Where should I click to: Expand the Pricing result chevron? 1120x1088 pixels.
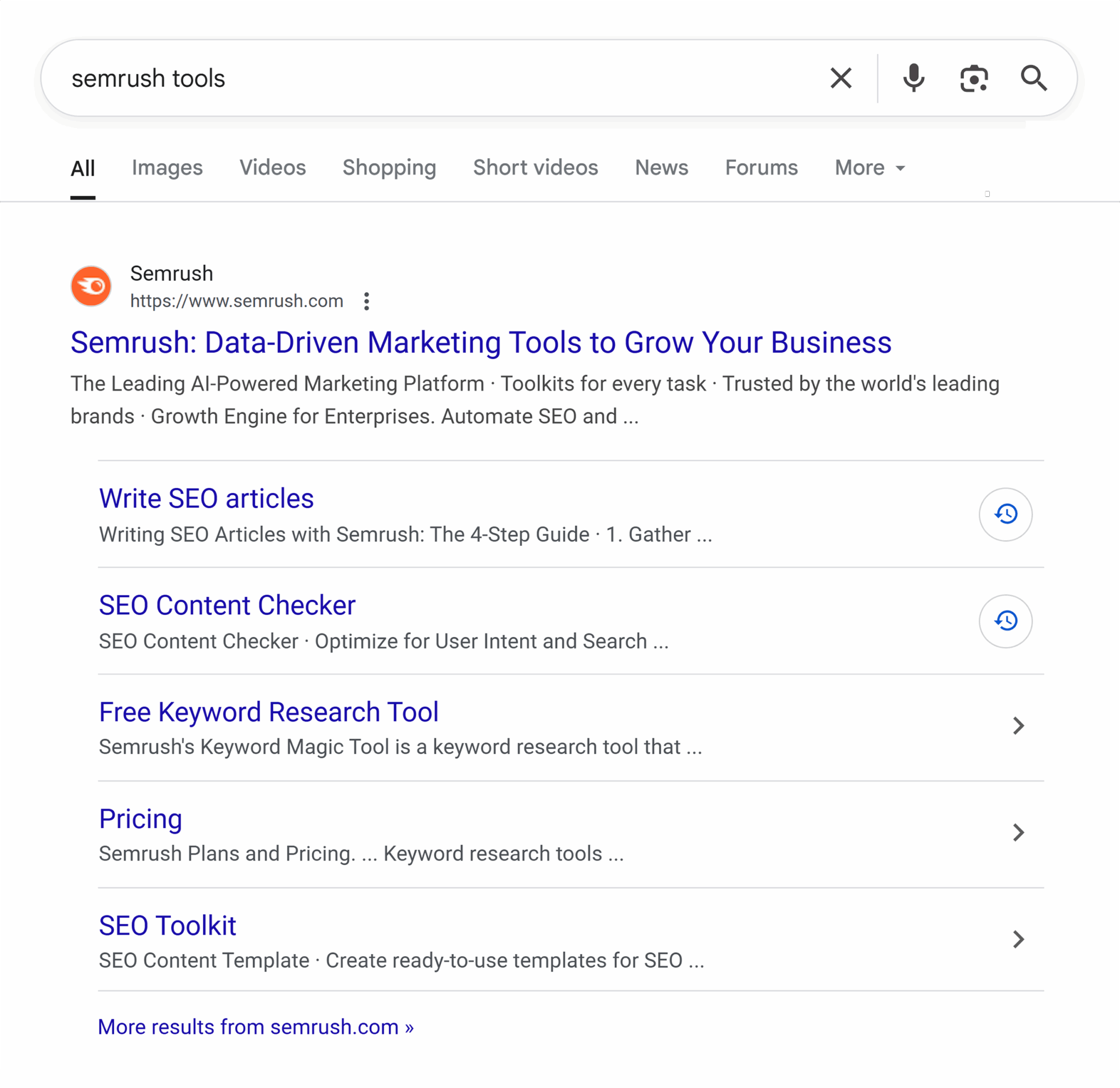[1018, 833]
